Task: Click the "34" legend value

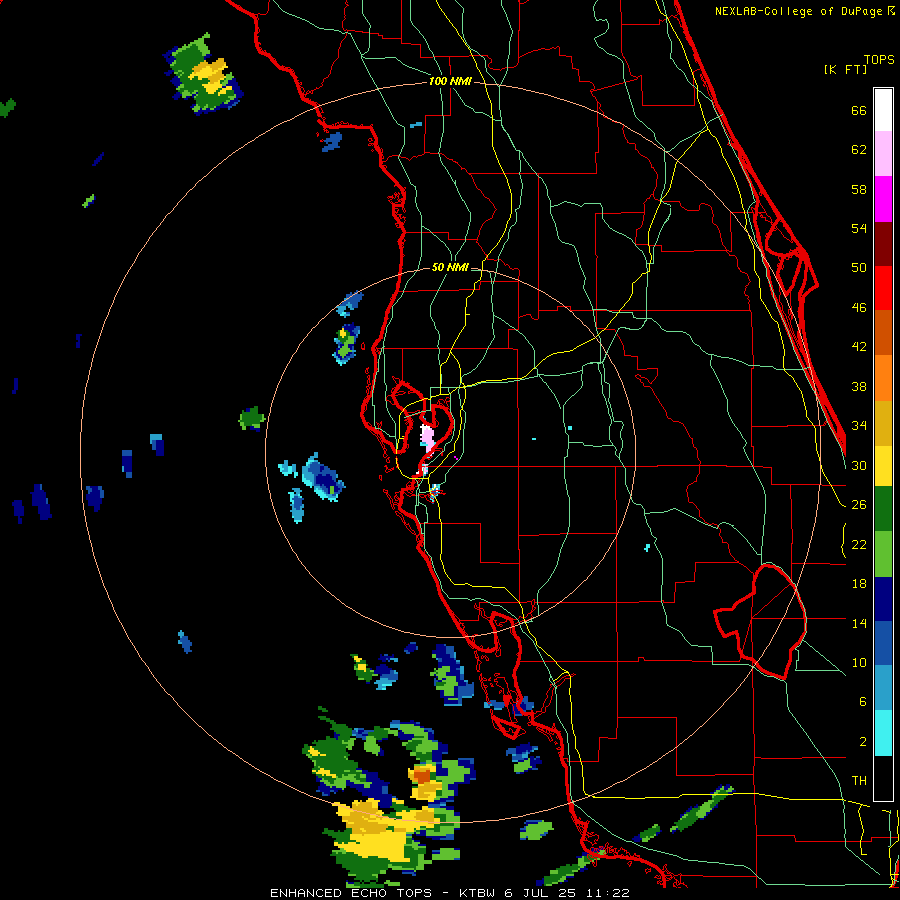Action: point(859,425)
